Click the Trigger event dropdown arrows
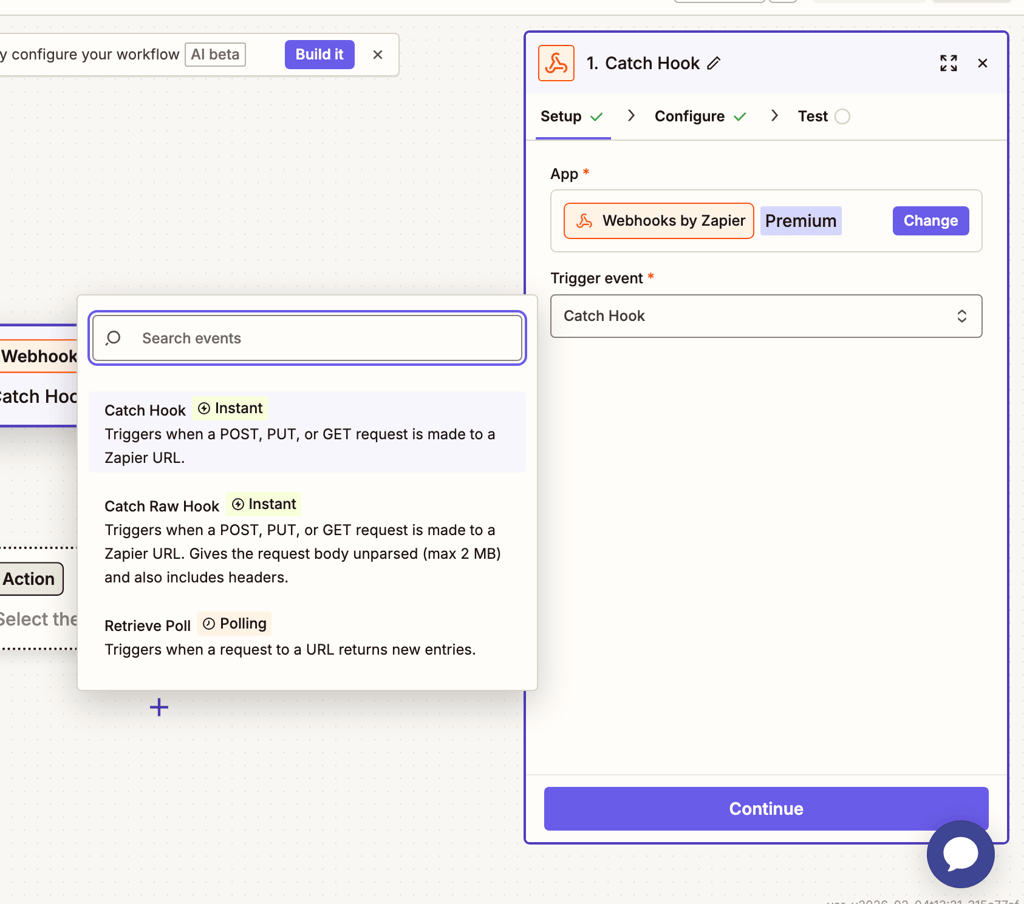This screenshot has height=904, width=1024. click(x=961, y=316)
